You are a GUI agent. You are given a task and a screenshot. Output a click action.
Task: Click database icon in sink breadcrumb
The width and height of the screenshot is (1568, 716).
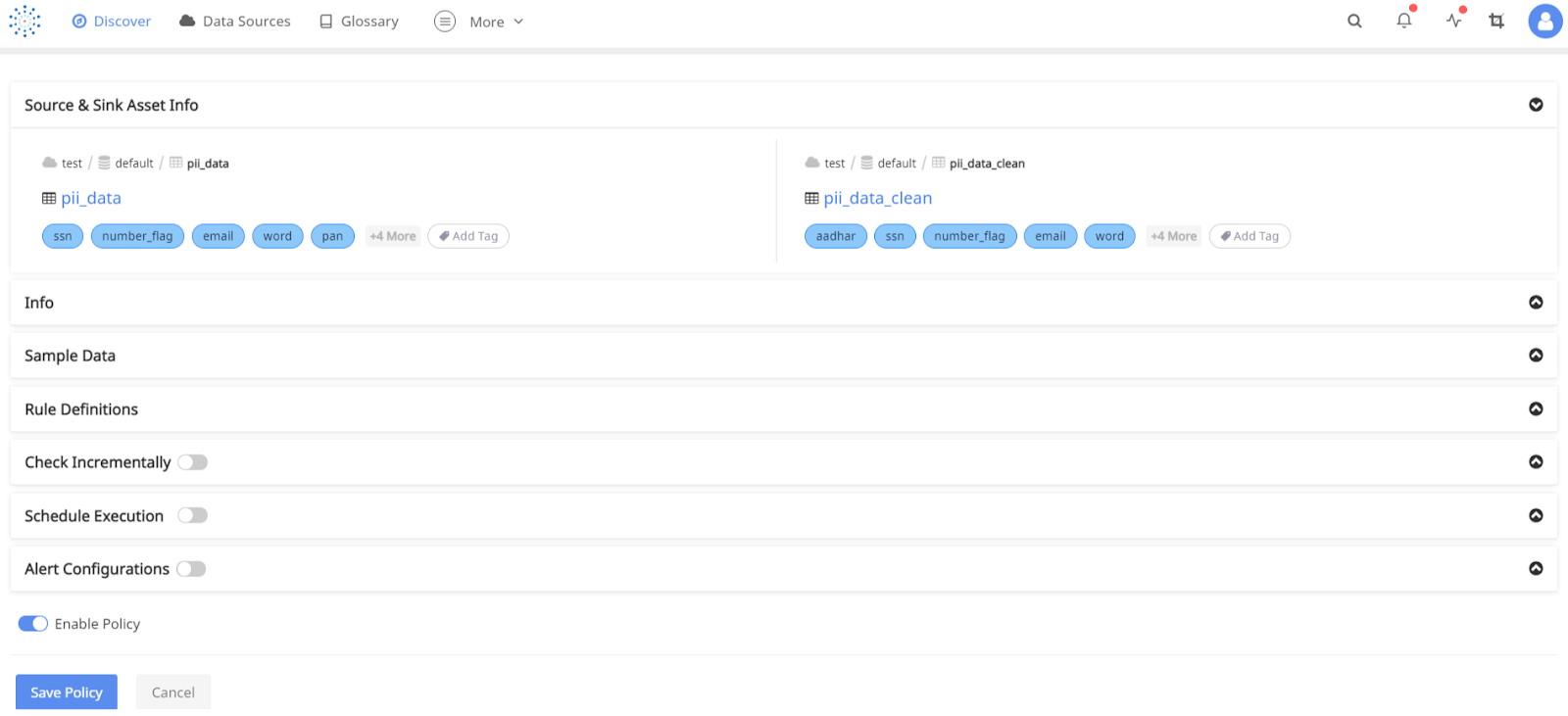(866, 163)
